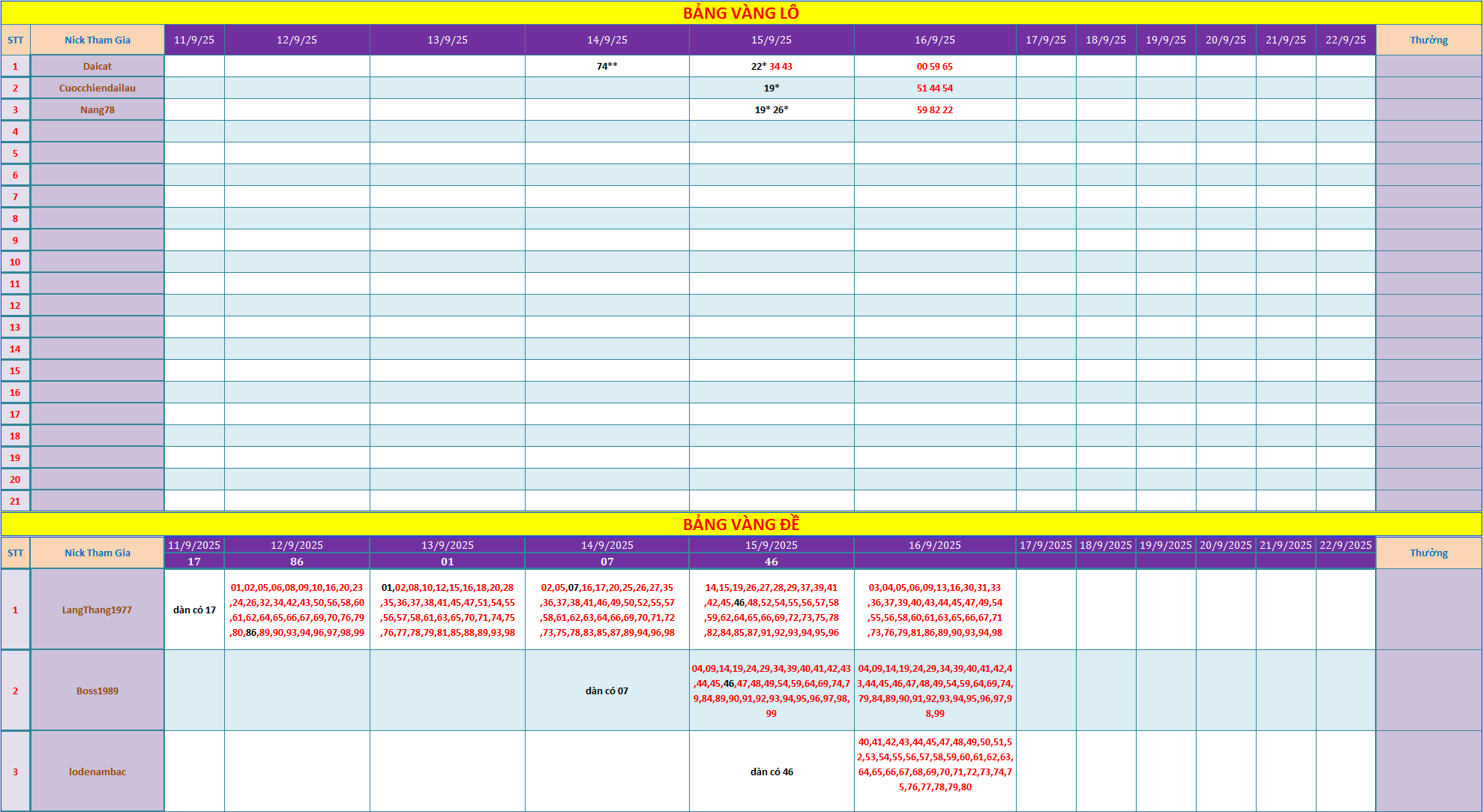Select the Cuocchiendailau nickname cell
Viewport: 1483px width, 812px height.
point(97,88)
